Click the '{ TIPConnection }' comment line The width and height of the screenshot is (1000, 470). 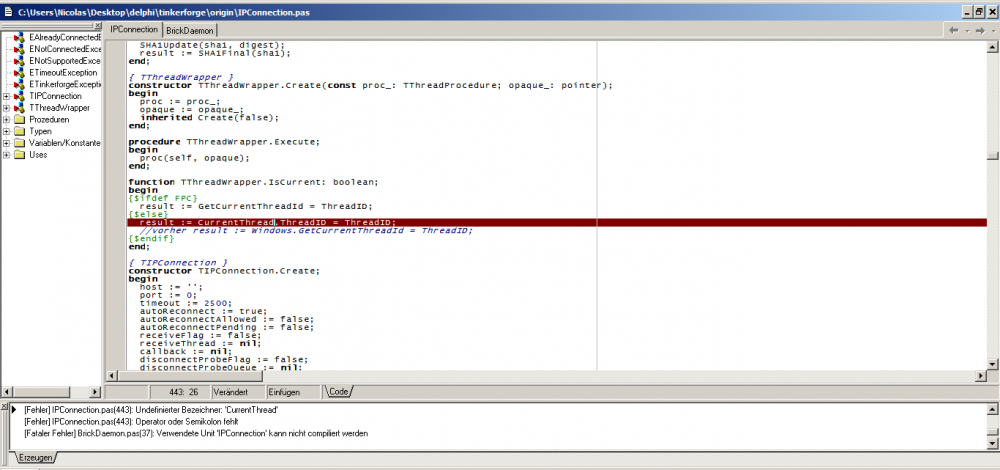click(x=177, y=262)
